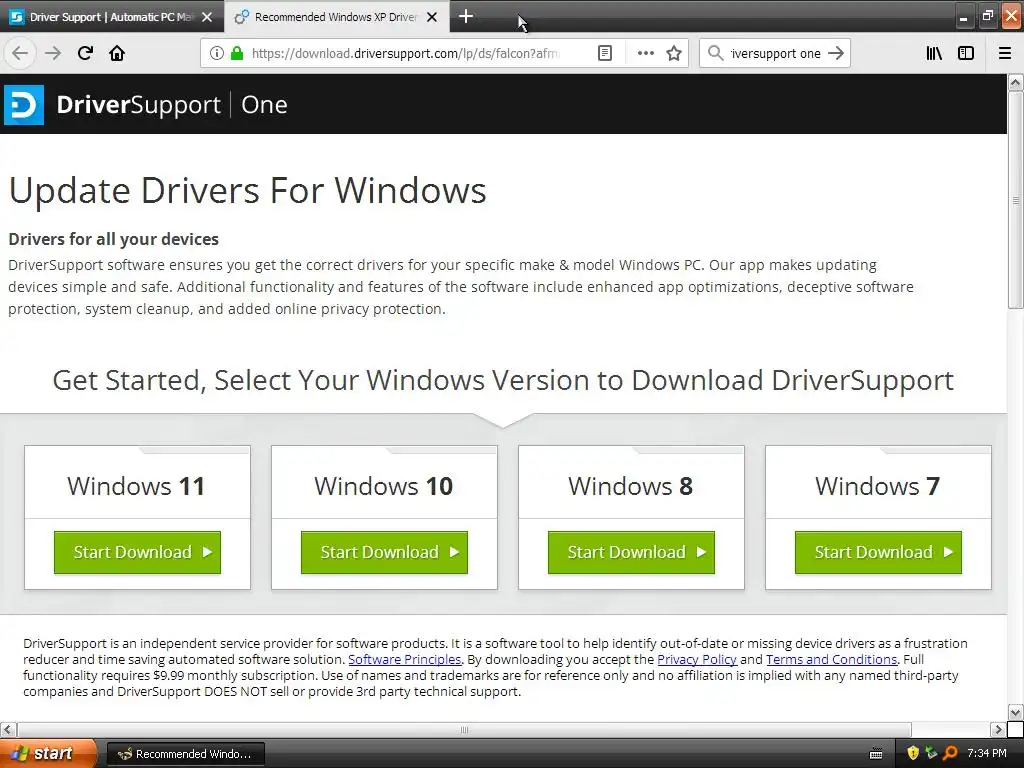Click 'Update Drivers For Windows' heading
The height and width of the screenshot is (768, 1024).
click(x=248, y=191)
